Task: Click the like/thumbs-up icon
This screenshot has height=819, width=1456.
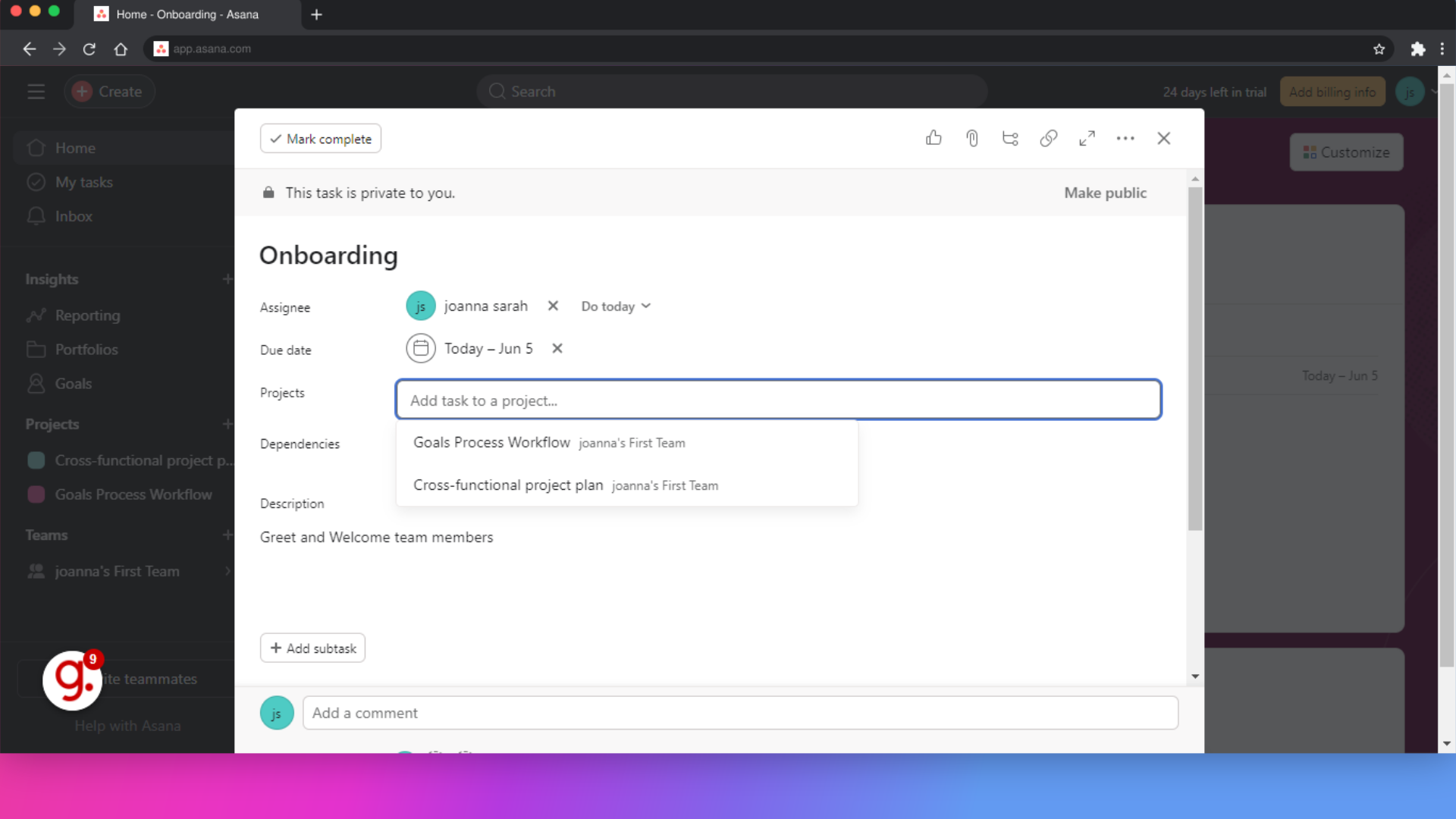Action: (x=934, y=138)
